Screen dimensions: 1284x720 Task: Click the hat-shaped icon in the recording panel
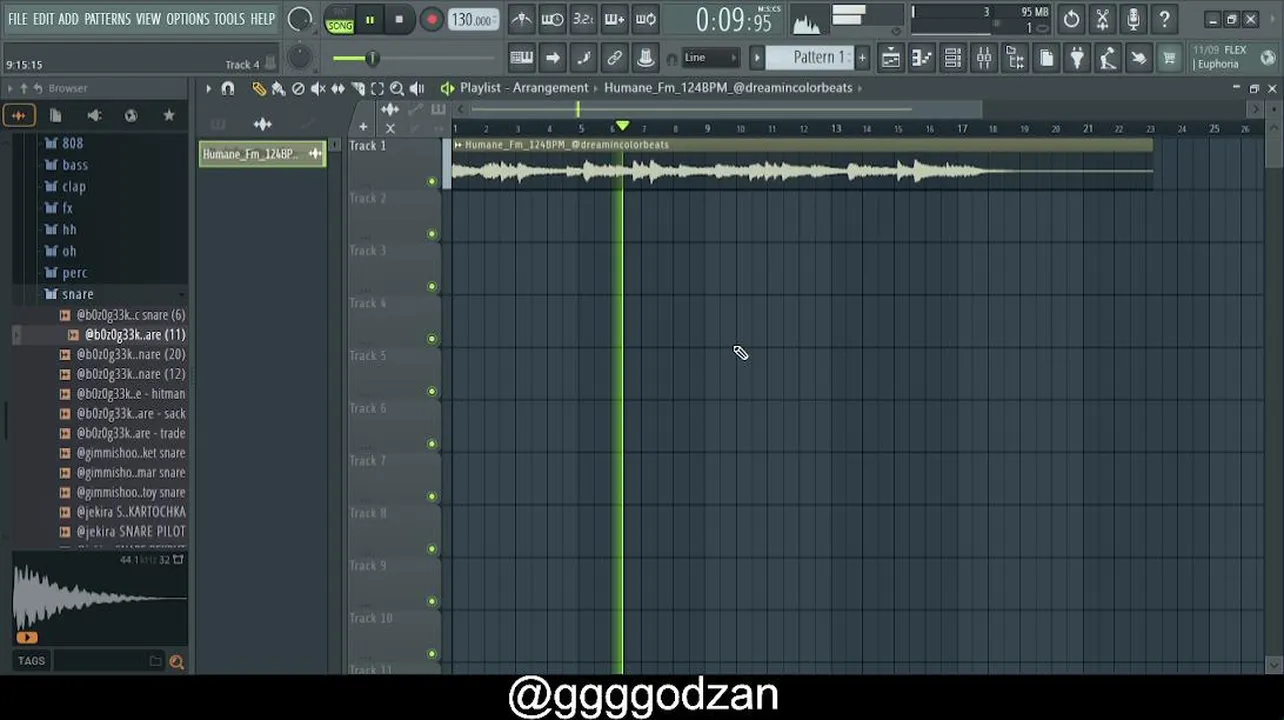[x=646, y=58]
